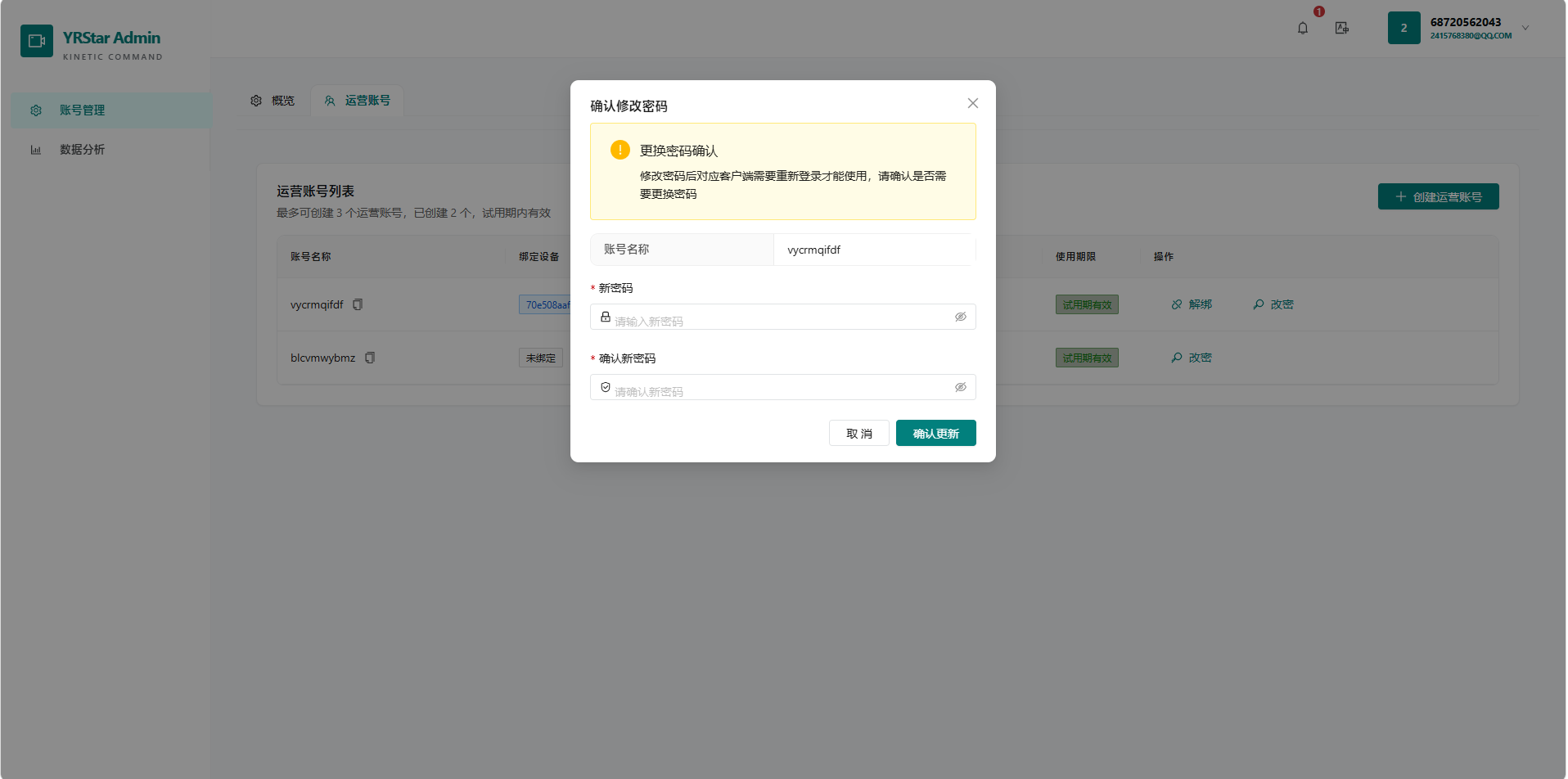Click the 确认更新 button
Viewport: 1568px width, 779px height.
point(936,433)
